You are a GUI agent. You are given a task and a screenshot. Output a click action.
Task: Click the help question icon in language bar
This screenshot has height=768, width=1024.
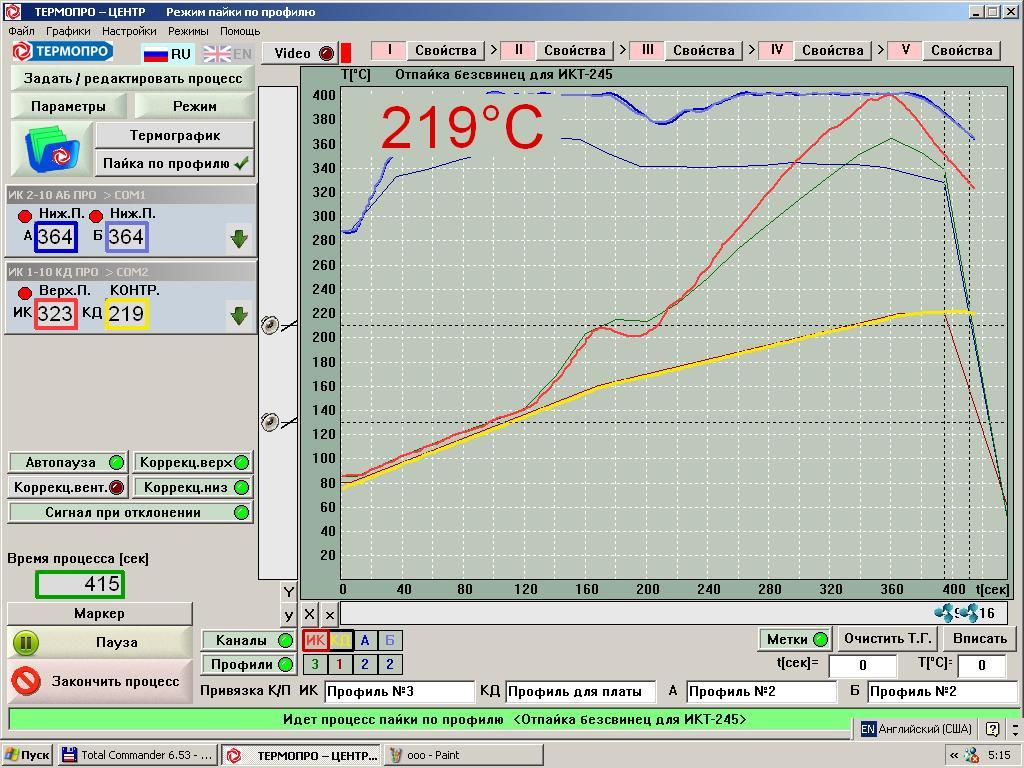tap(992, 729)
